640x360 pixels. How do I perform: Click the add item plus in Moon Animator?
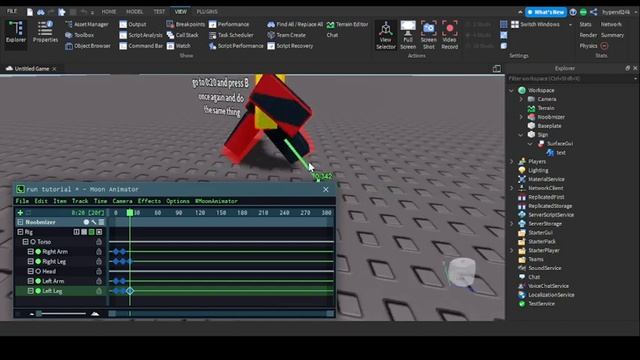pyautogui.click(x=20, y=213)
